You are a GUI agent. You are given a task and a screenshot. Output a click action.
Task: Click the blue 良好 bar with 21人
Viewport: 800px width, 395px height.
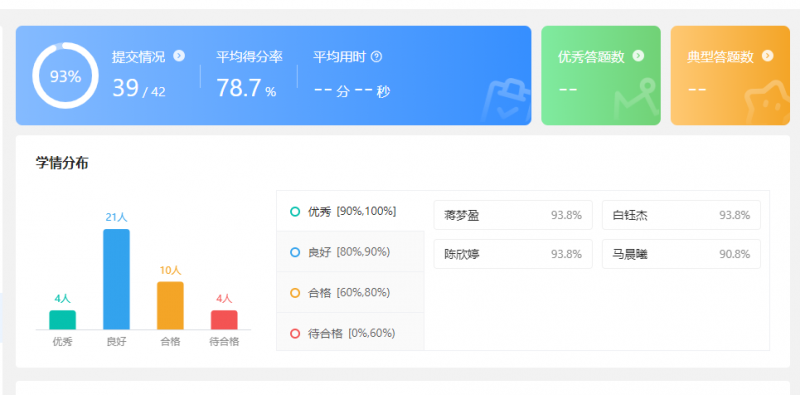[x=116, y=279]
